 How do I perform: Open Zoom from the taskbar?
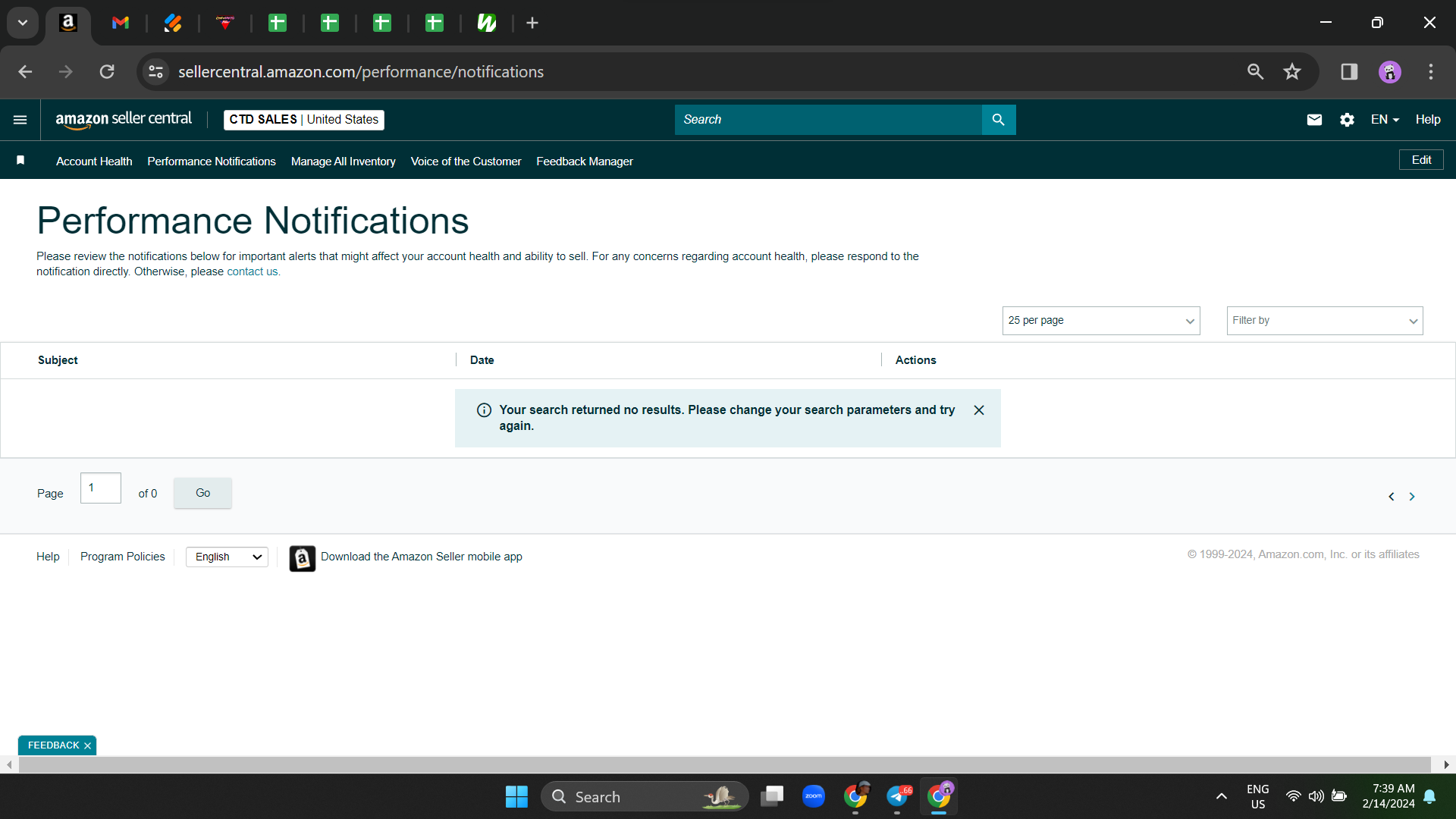(814, 796)
